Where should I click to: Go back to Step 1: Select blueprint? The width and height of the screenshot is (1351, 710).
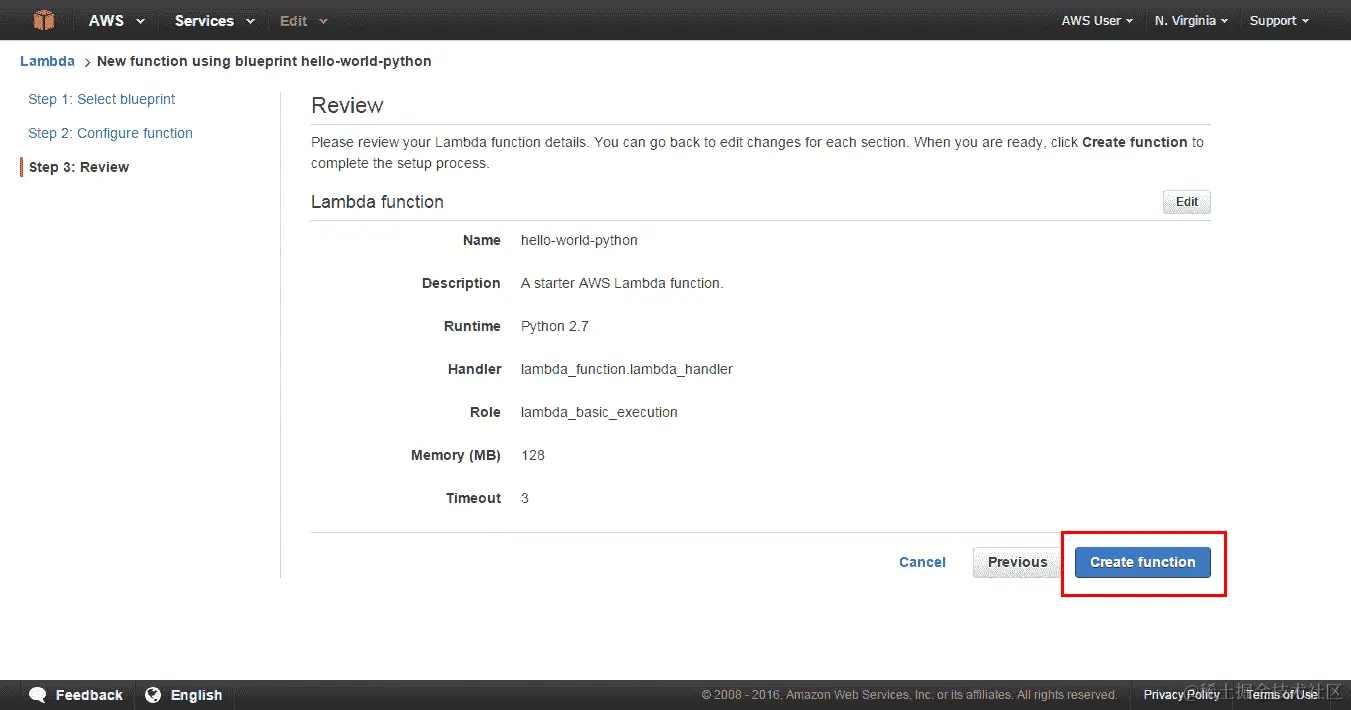(102, 99)
